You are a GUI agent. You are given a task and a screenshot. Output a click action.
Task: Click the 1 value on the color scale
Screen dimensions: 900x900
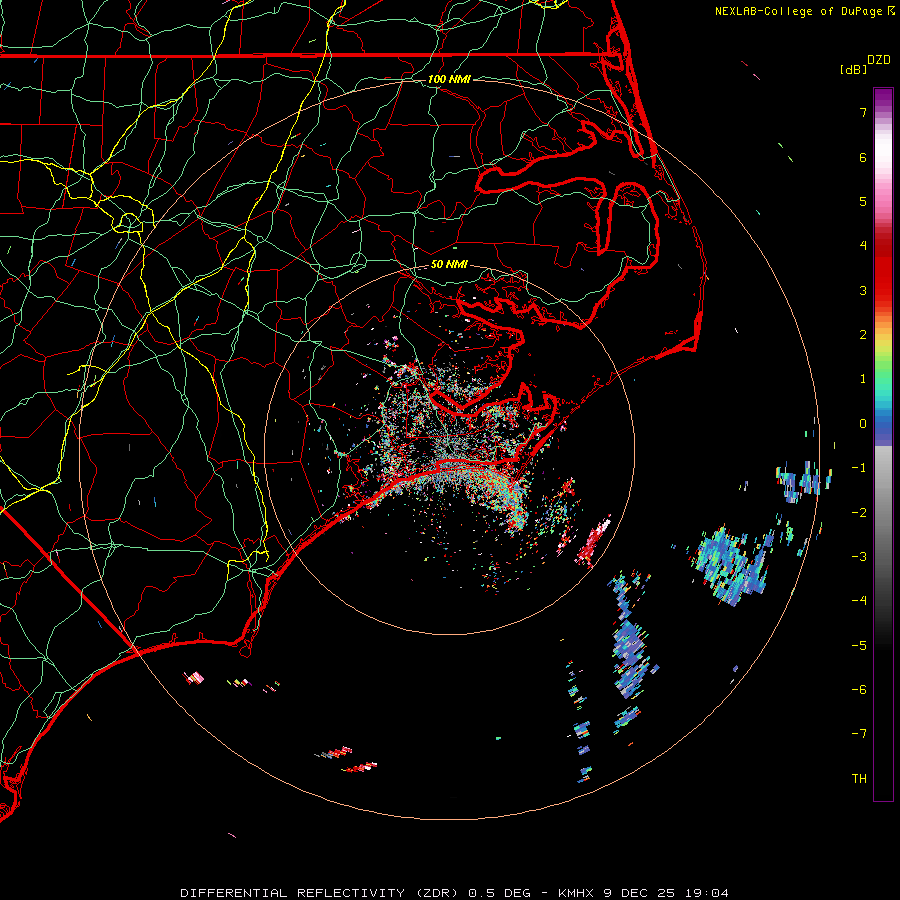(x=863, y=379)
